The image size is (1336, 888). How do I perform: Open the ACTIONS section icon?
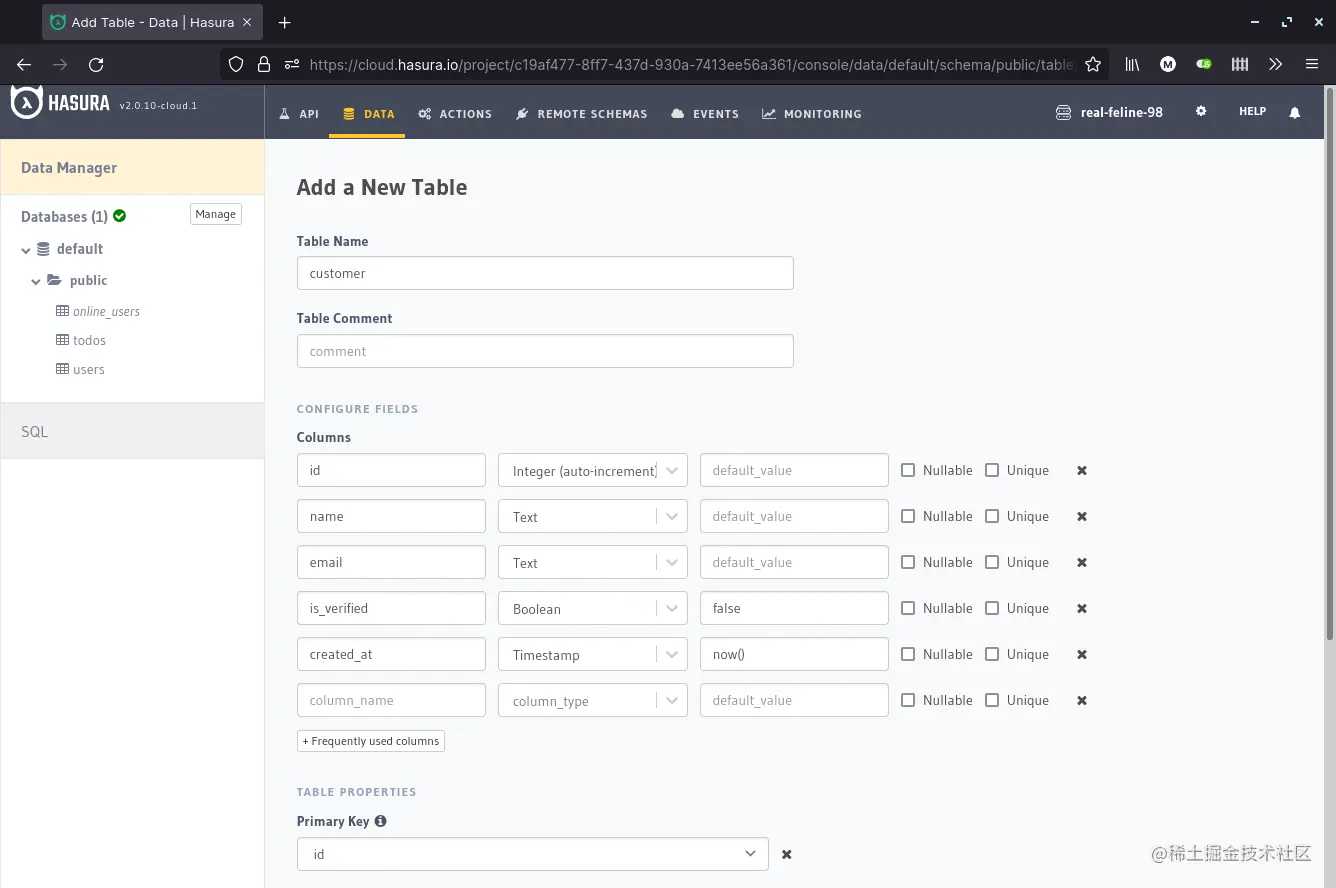pos(422,113)
